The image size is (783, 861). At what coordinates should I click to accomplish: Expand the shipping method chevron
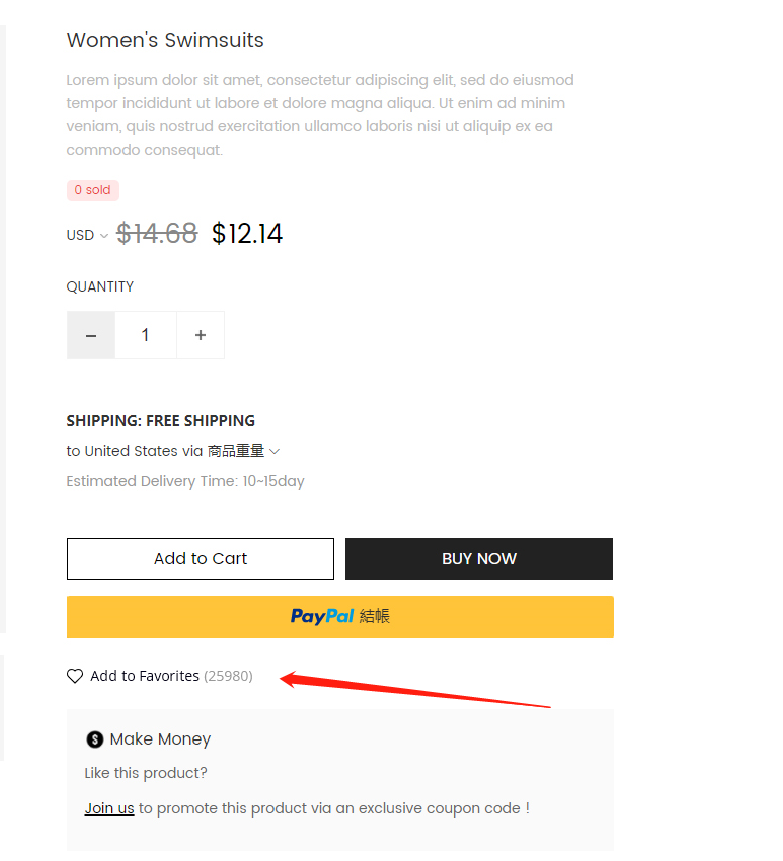pyautogui.click(x=275, y=452)
